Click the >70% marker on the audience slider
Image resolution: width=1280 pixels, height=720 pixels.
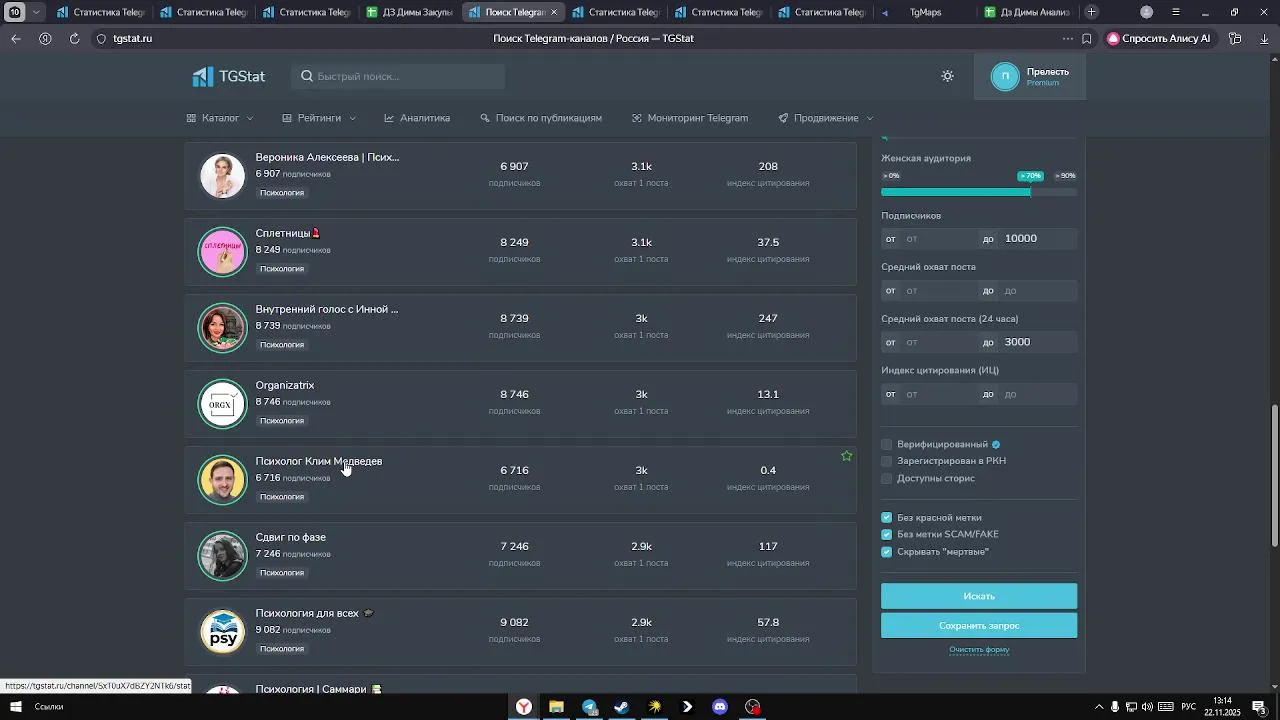tap(1030, 176)
